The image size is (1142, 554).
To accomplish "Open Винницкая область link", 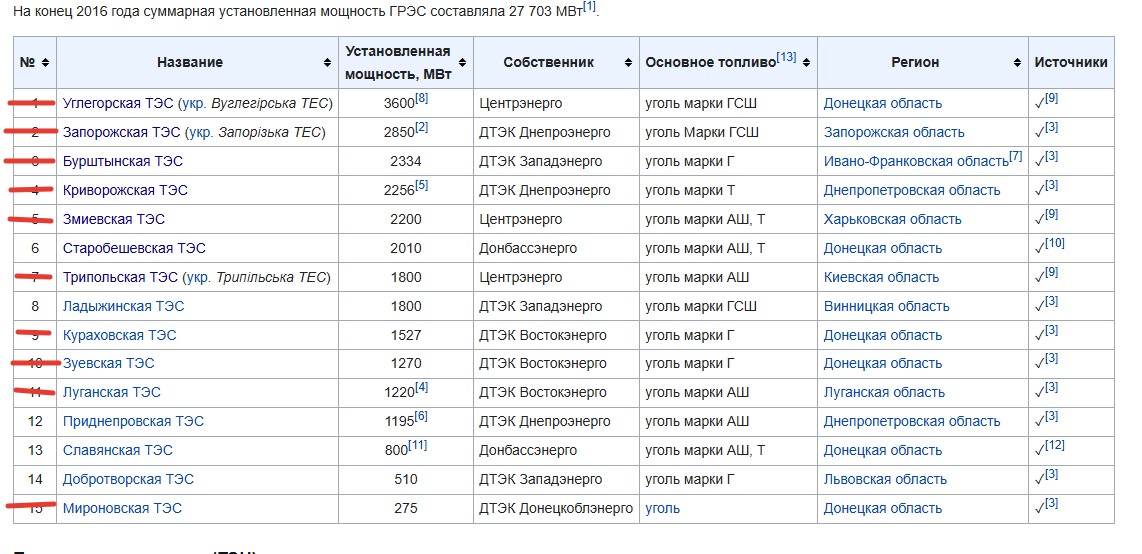I will click(886, 306).
